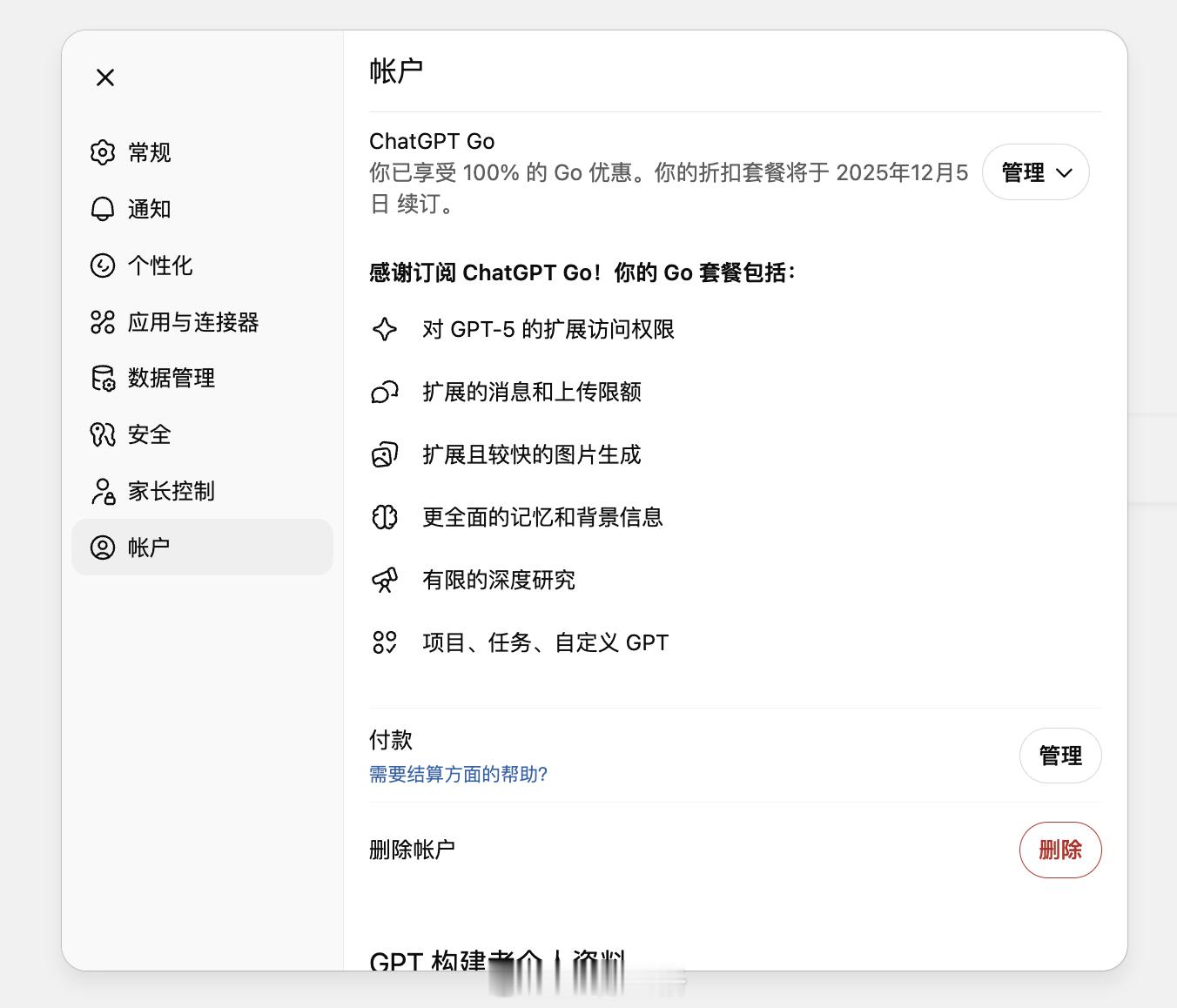
Task: Open the 需要结算方面的帮助? link
Action: [458, 774]
